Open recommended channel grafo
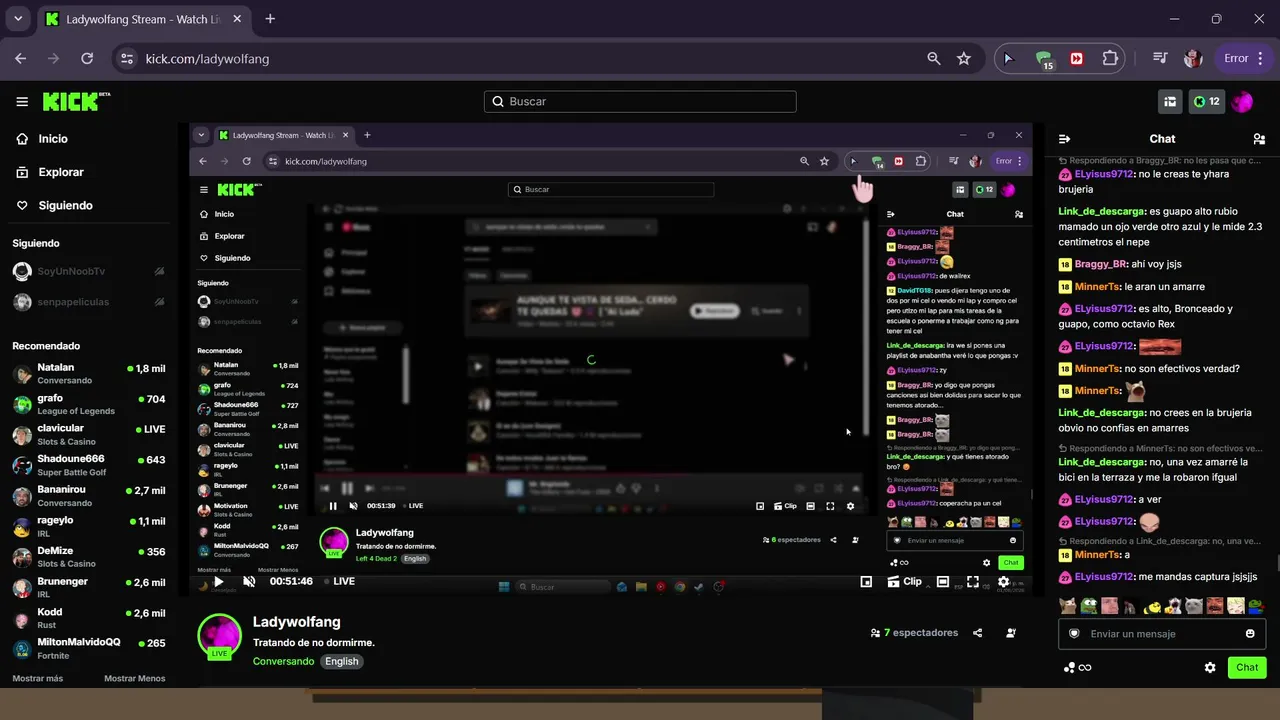Viewport: 1280px width, 720px height. click(x=88, y=404)
